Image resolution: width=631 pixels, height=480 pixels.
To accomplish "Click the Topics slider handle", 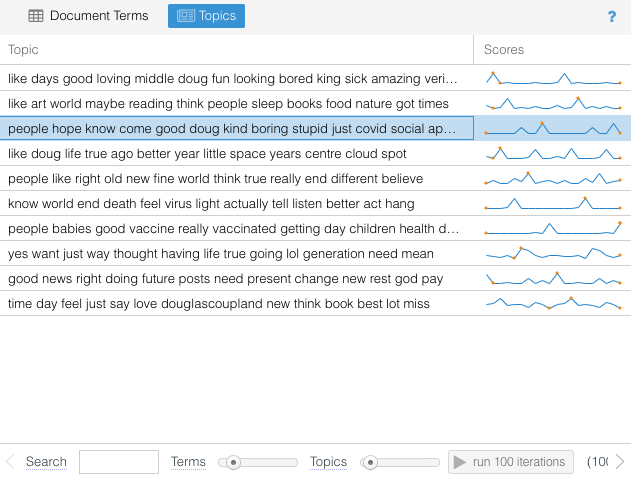I will pos(370,462).
